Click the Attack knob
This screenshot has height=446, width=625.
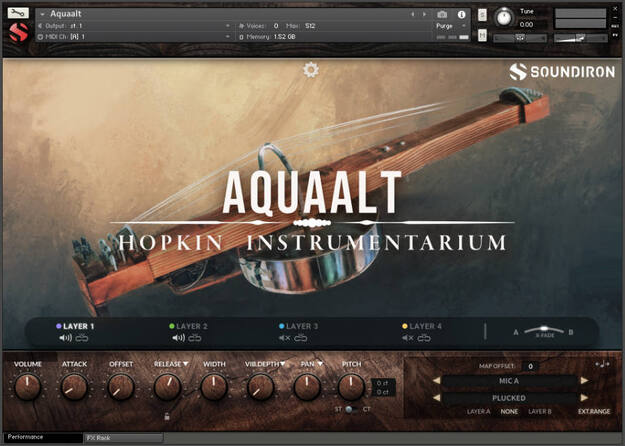[74, 387]
